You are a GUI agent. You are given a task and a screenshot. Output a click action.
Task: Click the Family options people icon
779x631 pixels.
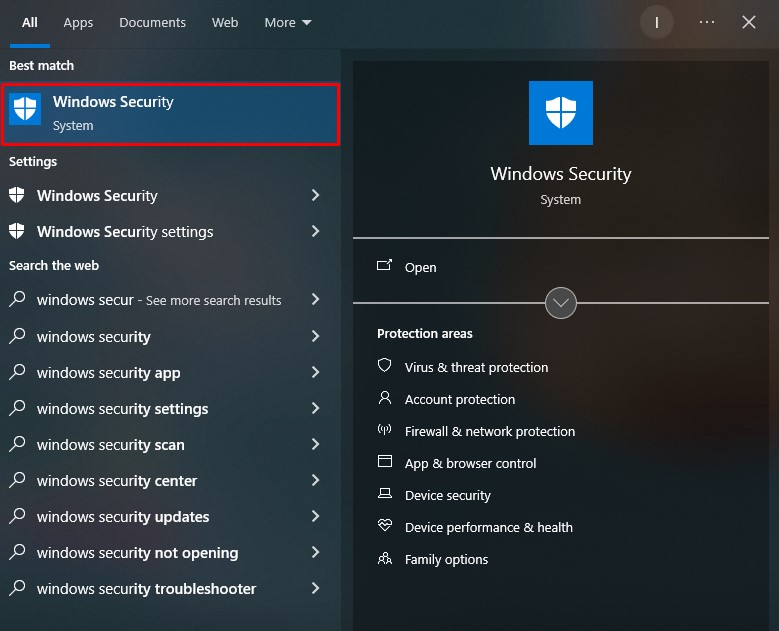pos(385,558)
